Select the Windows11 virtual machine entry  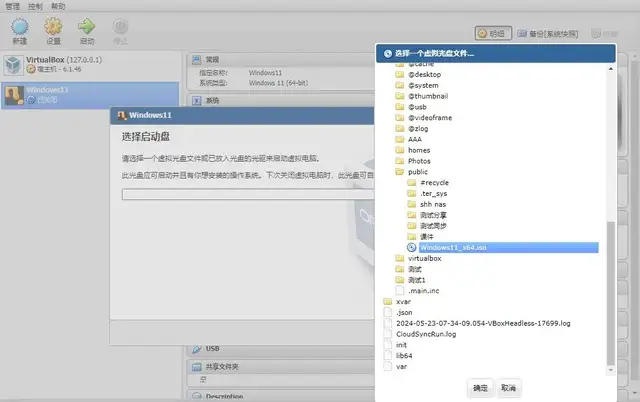coord(90,95)
